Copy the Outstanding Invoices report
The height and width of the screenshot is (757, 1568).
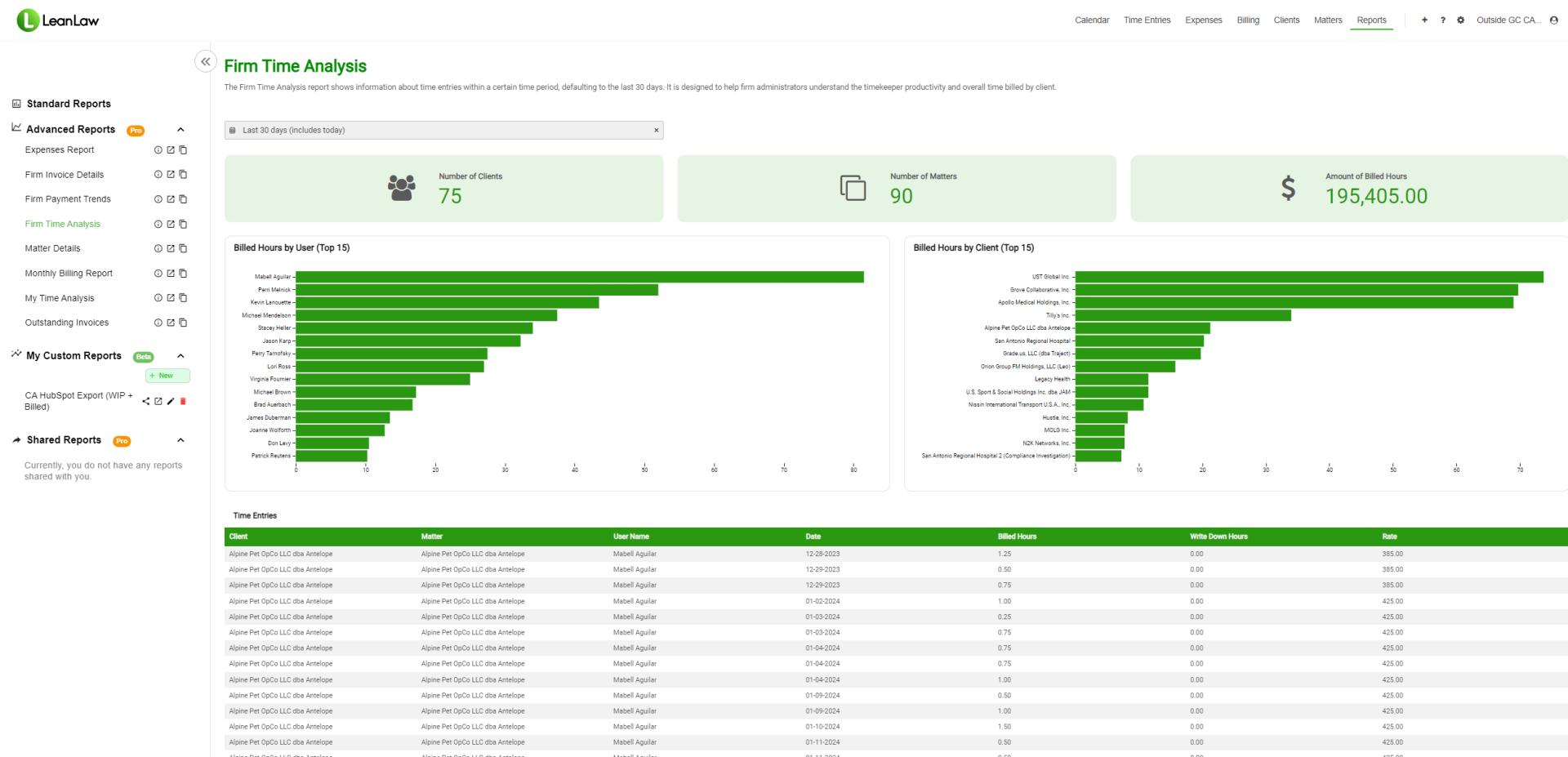tap(183, 323)
